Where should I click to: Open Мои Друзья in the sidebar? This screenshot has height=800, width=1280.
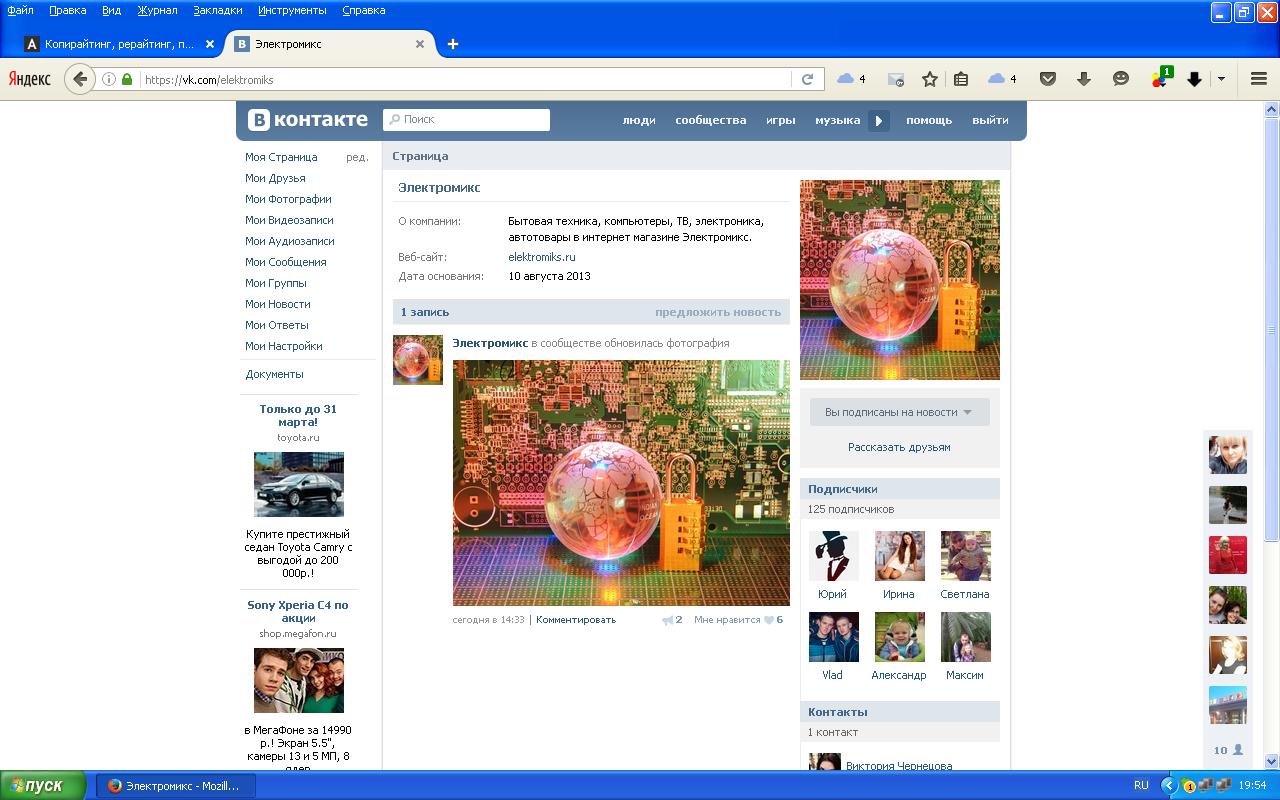point(275,178)
